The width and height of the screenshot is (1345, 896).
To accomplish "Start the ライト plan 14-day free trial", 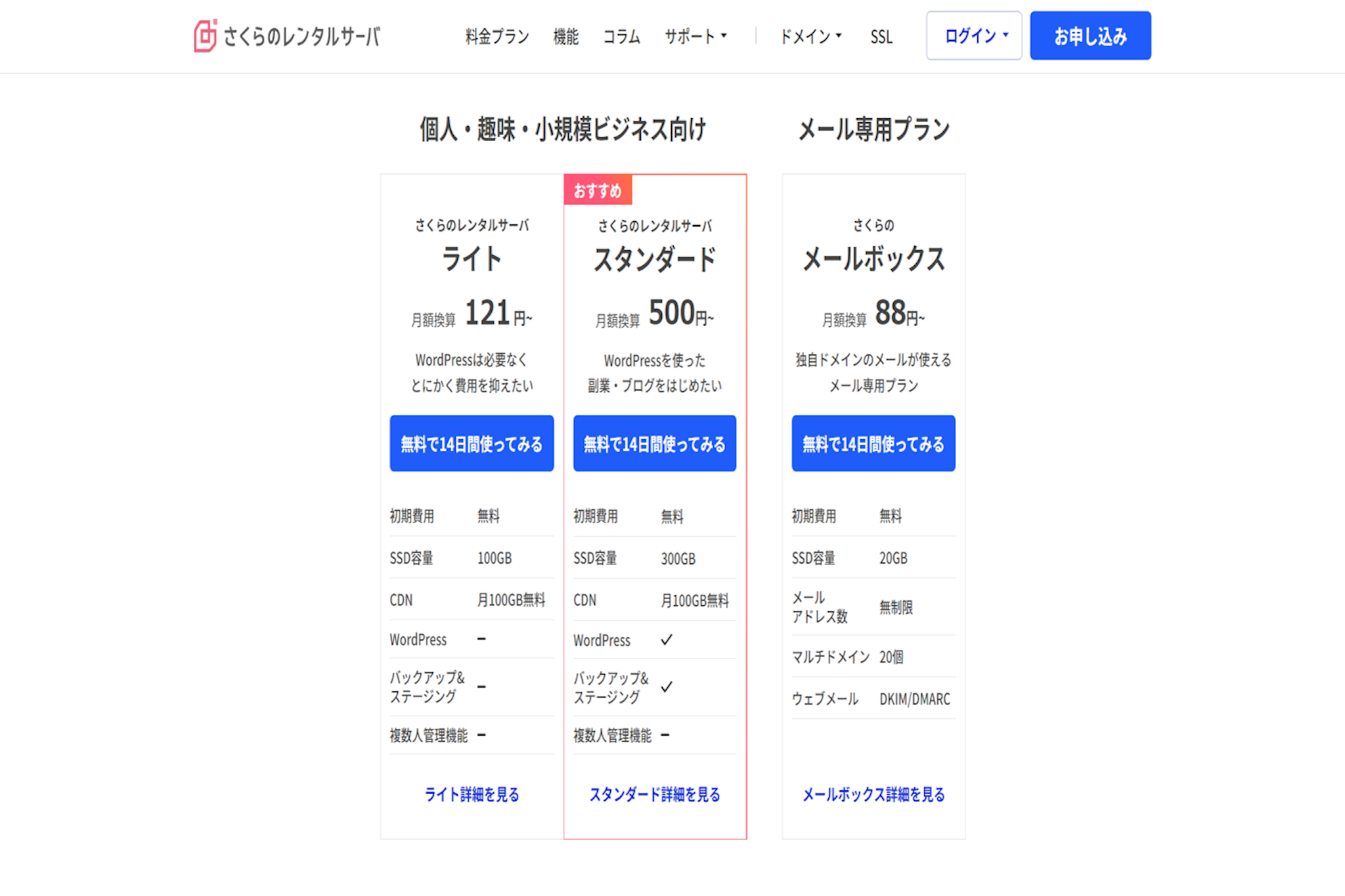I will pos(472,444).
